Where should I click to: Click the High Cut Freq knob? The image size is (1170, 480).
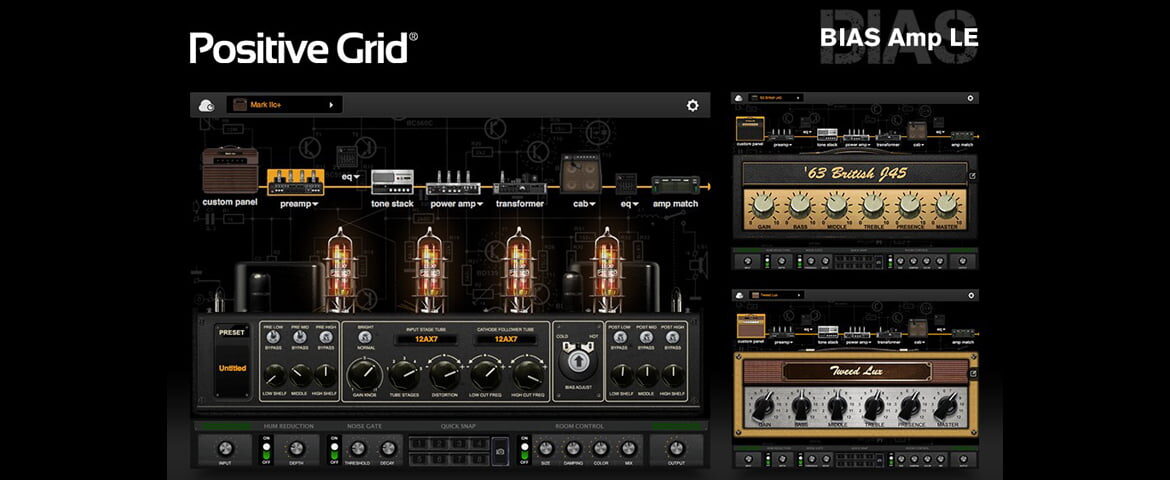[x=528, y=373]
